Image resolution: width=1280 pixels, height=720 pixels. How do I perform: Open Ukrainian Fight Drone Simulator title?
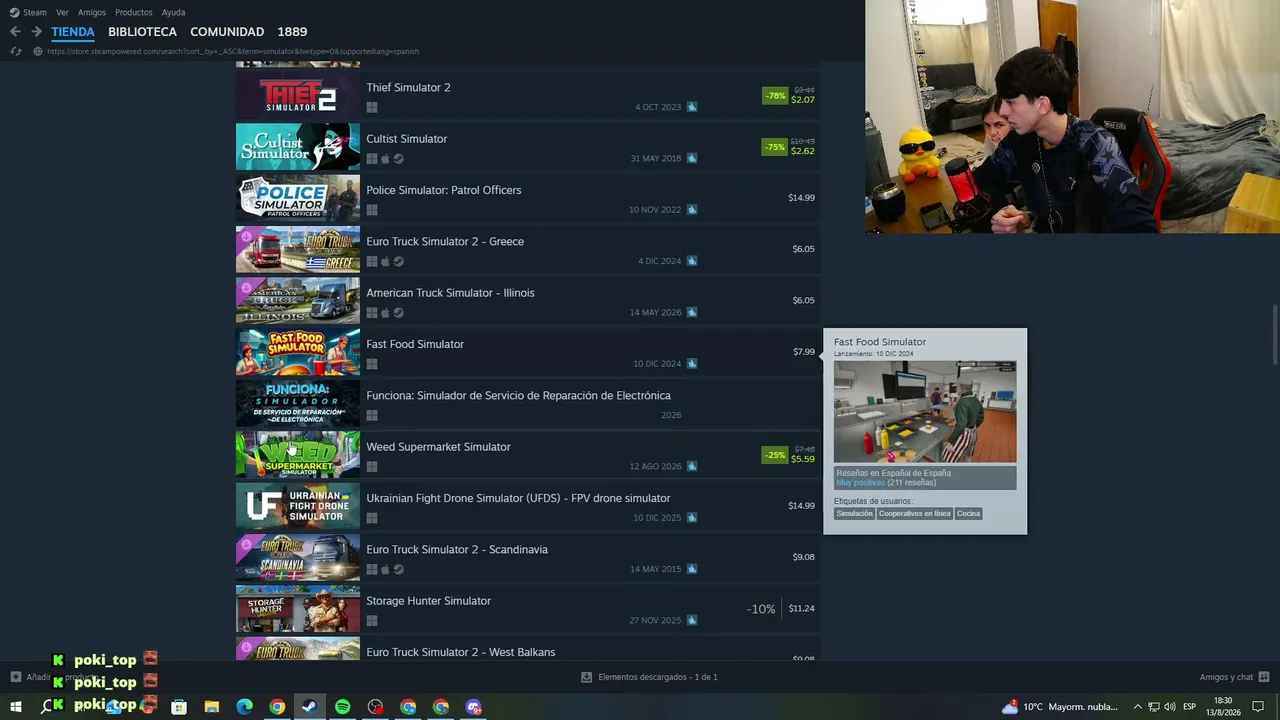[x=518, y=498]
